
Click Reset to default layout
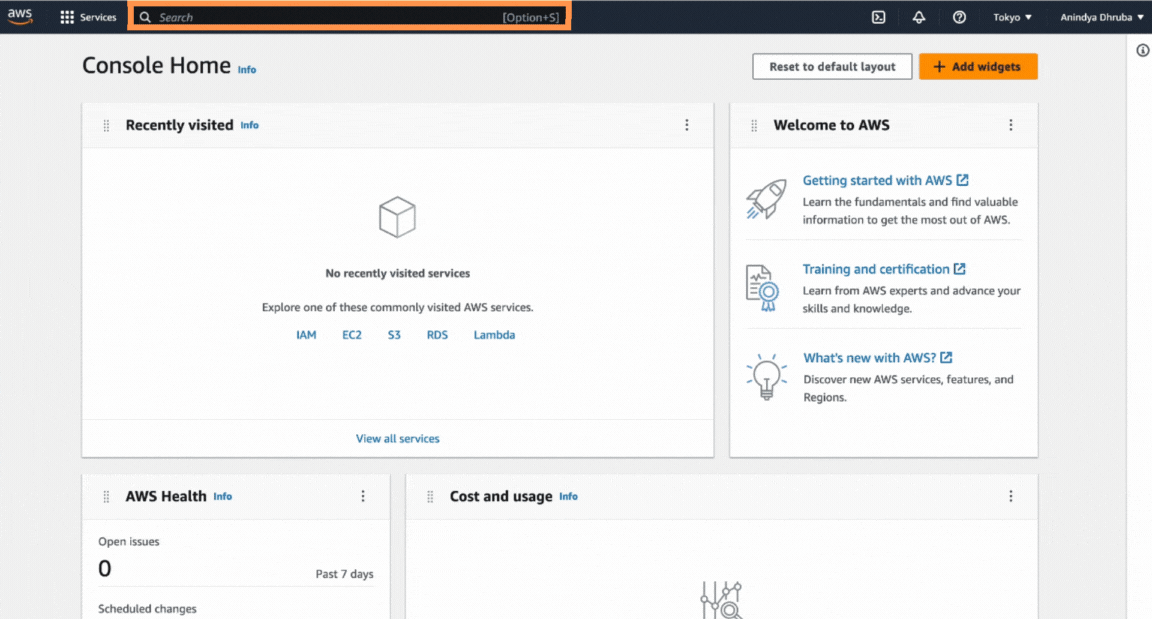(832, 66)
